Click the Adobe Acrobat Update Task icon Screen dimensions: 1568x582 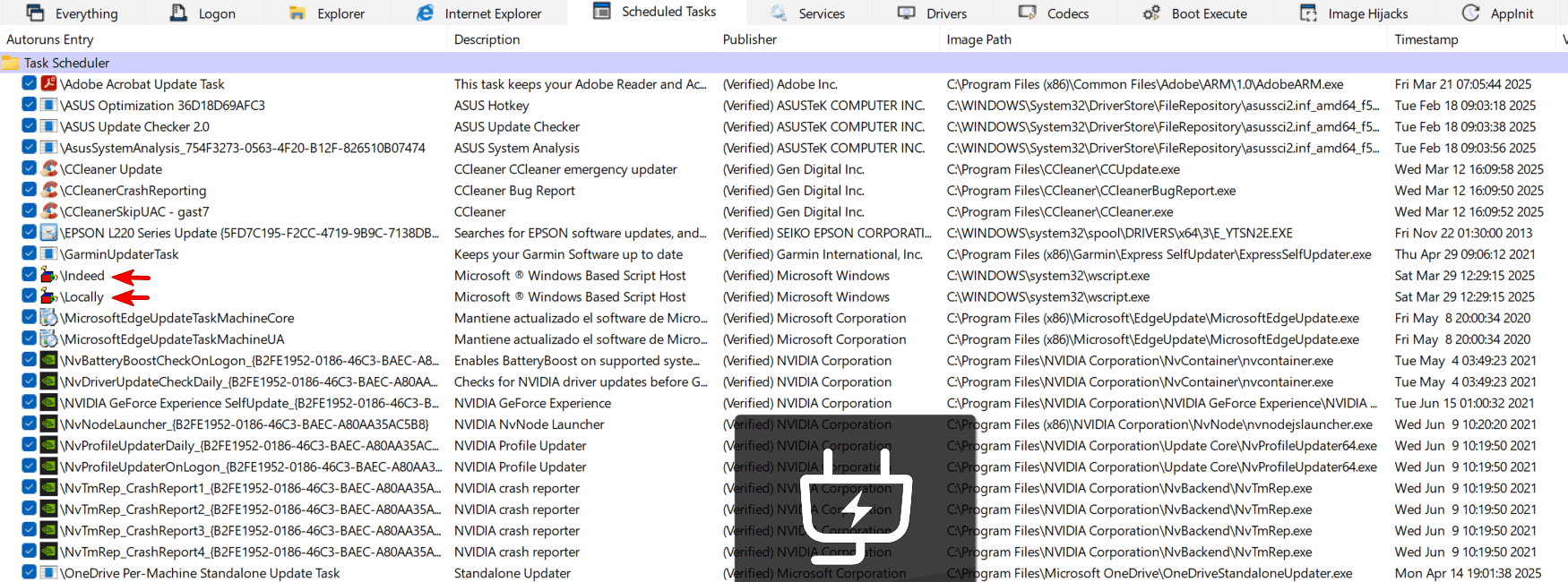49,83
